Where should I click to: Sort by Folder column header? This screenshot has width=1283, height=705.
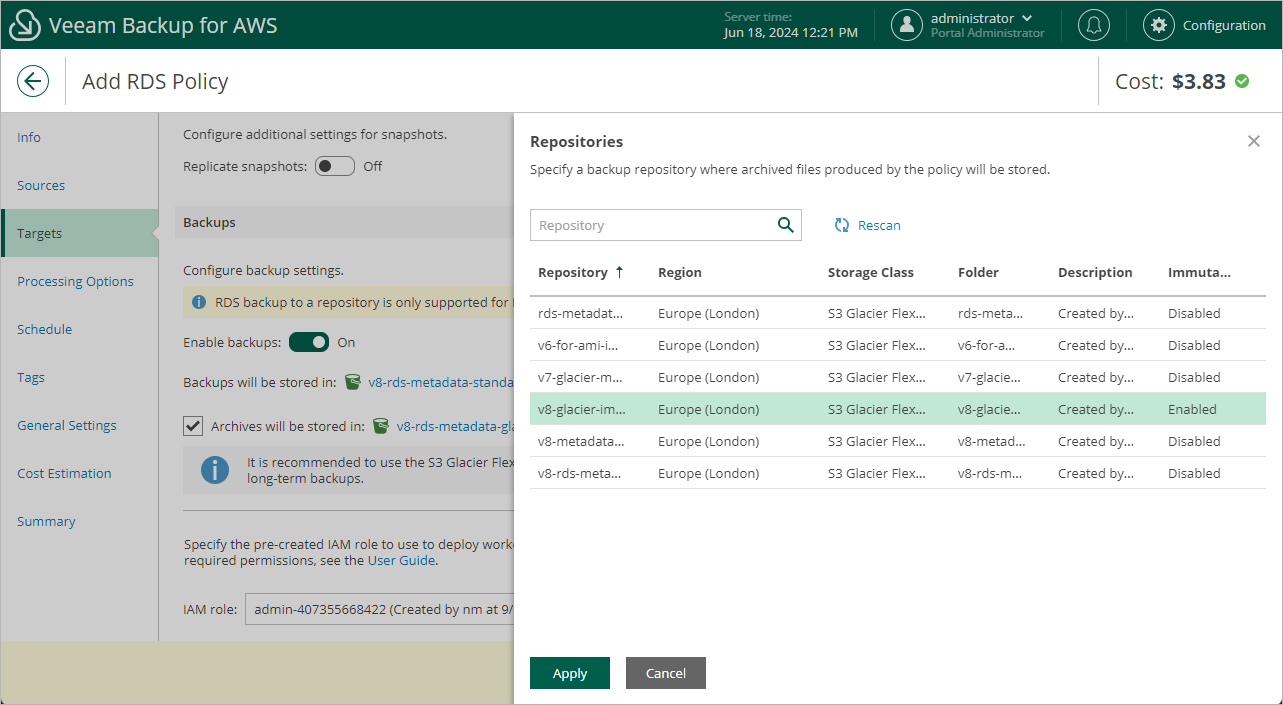978,272
